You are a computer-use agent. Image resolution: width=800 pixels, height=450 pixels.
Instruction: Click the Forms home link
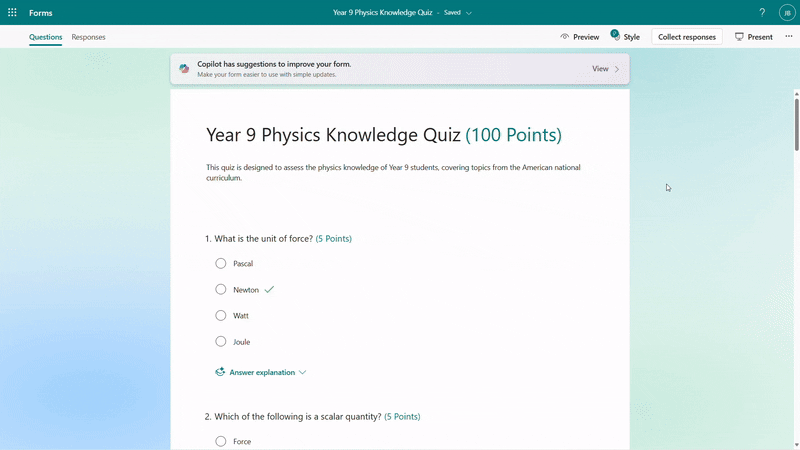(40, 13)
